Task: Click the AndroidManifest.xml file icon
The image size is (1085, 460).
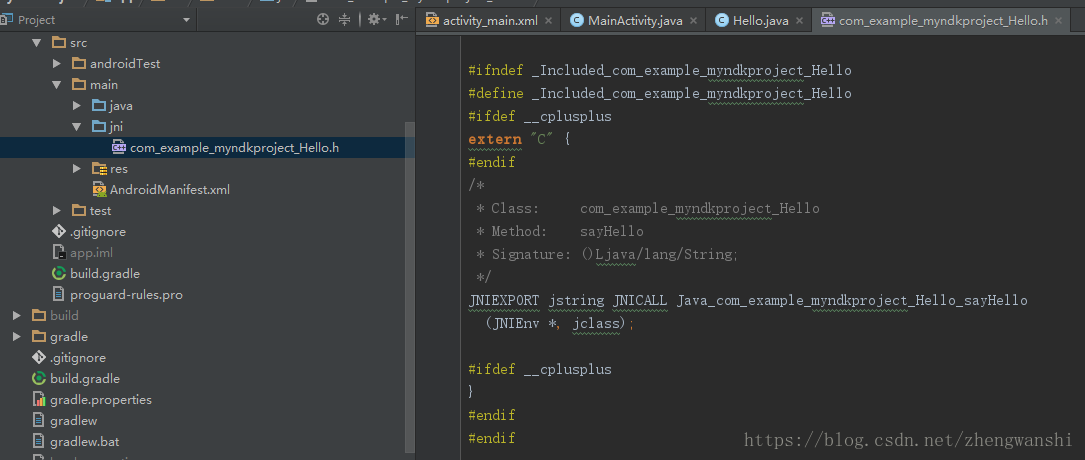Action: coord(99,190)
